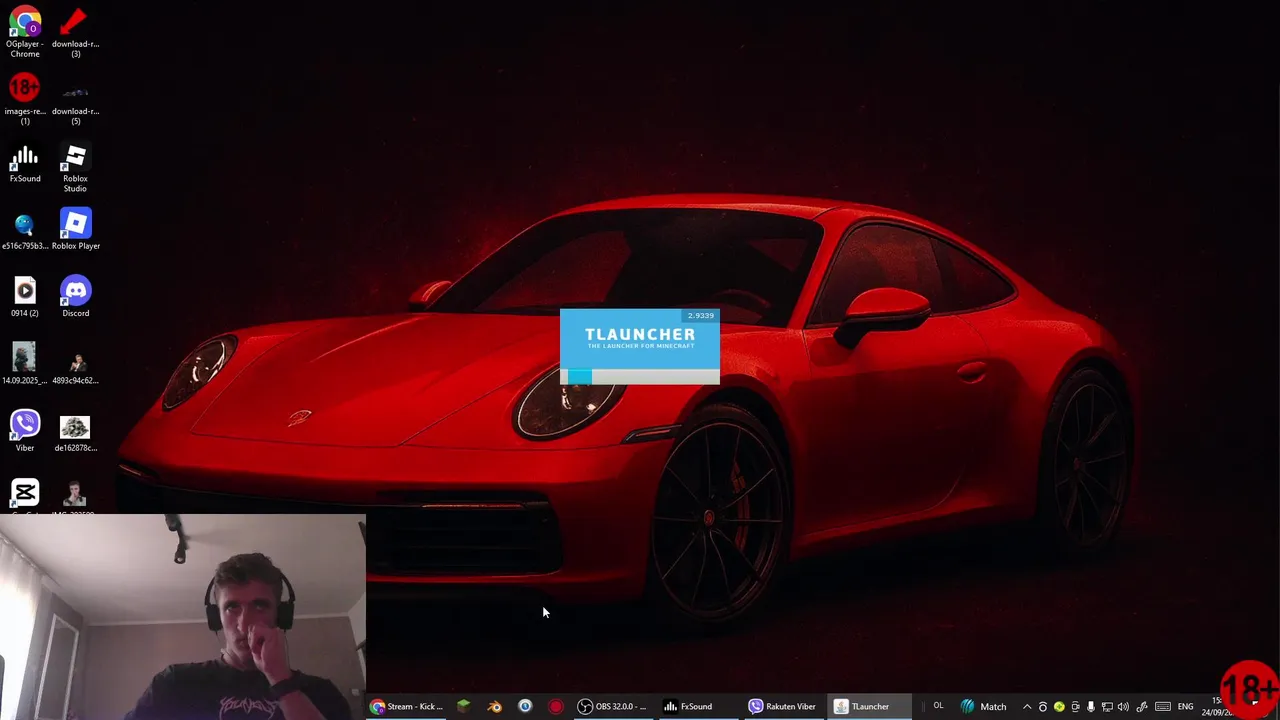Open the network tray icon
The width and height of the screenshot is (1280, 720).
coord(1107,707)
